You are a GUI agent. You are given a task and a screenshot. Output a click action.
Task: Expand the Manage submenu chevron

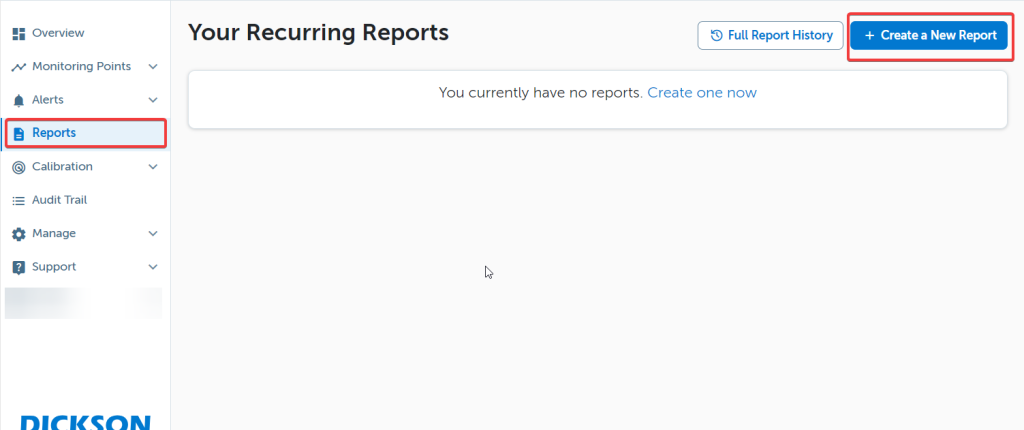coord(153,234)
